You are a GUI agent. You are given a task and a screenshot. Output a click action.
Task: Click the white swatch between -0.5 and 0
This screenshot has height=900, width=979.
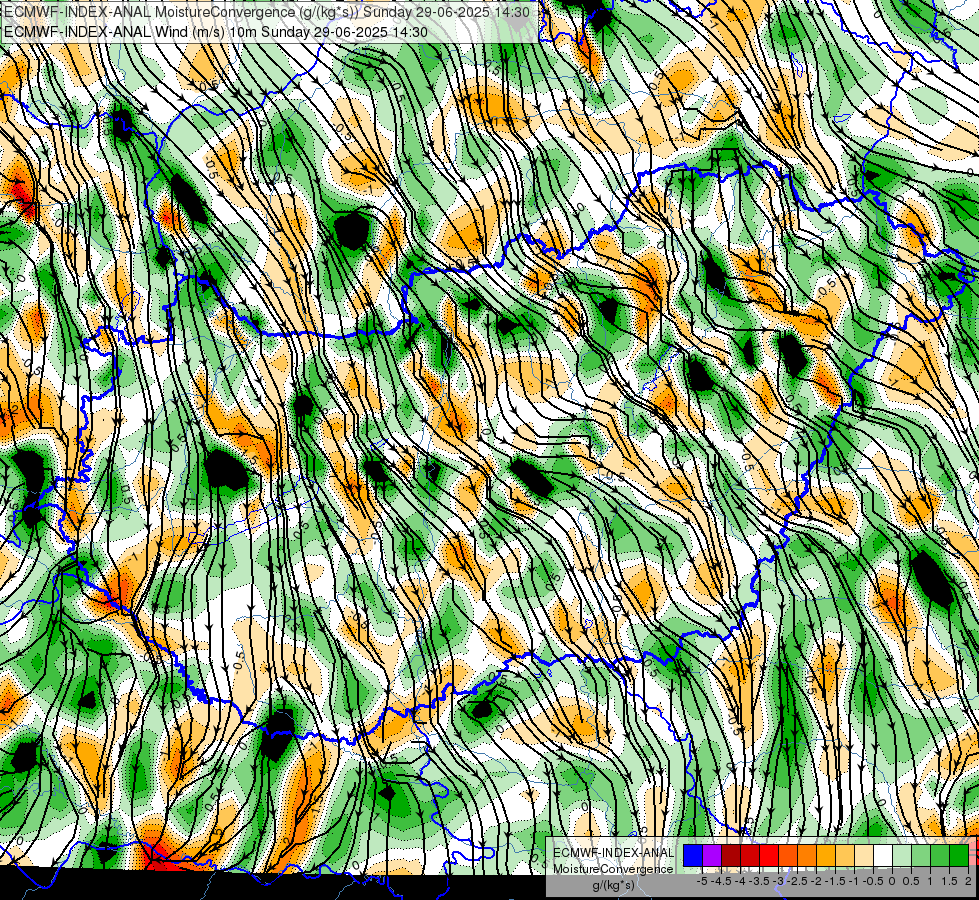tap(883, 856)
